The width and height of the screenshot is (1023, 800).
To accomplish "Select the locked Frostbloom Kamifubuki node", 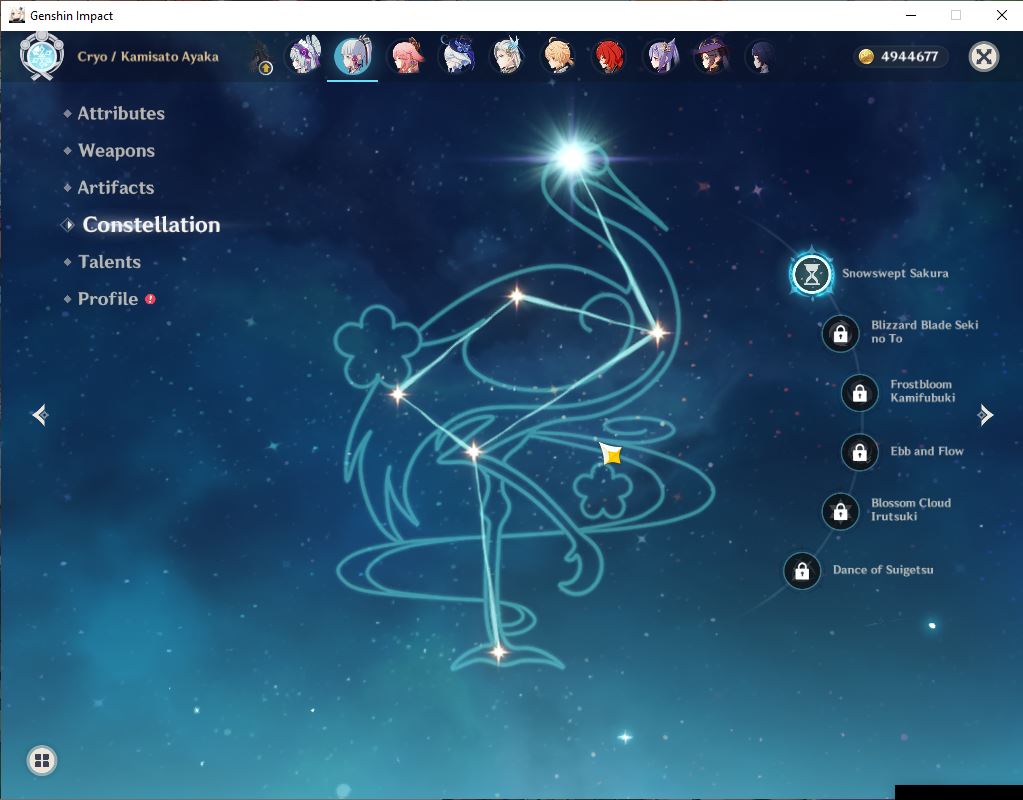I will pyautogui.click(x=860, y=393).
